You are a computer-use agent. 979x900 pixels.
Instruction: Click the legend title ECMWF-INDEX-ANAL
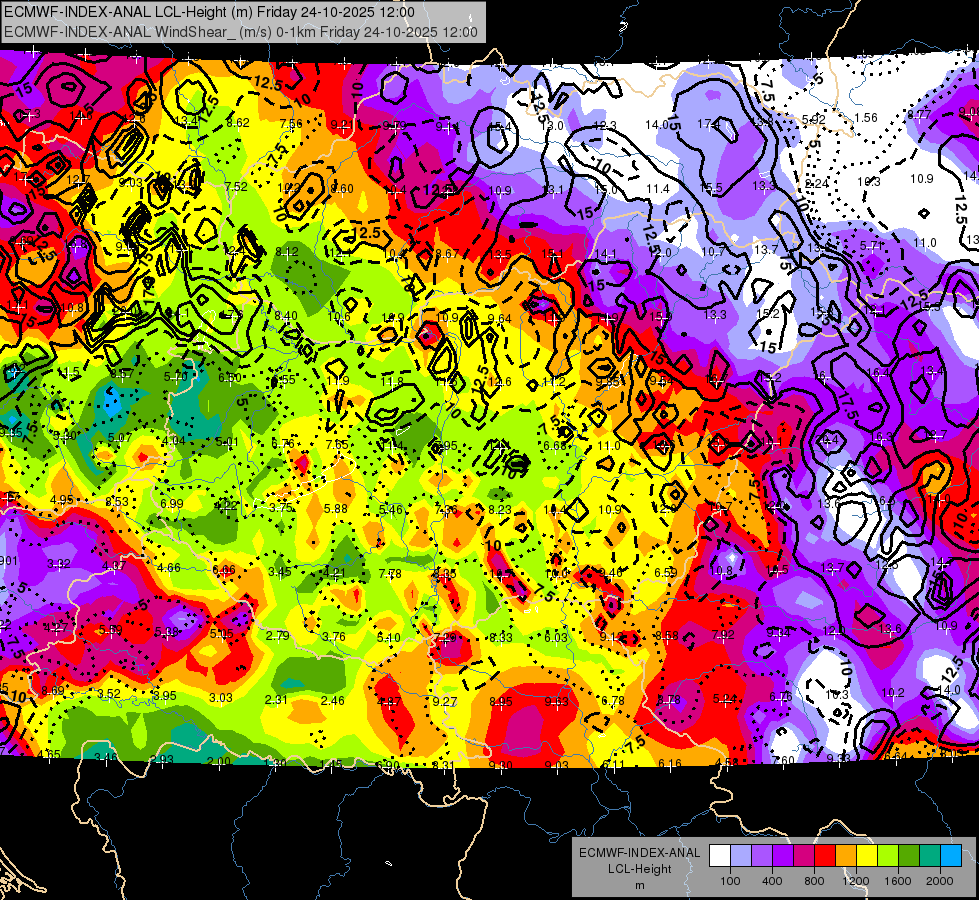tap(639, 853)
